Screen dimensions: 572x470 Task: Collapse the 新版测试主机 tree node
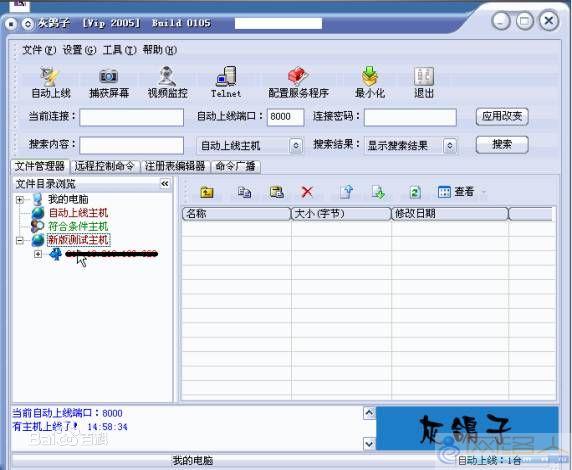tap(20, 240)
